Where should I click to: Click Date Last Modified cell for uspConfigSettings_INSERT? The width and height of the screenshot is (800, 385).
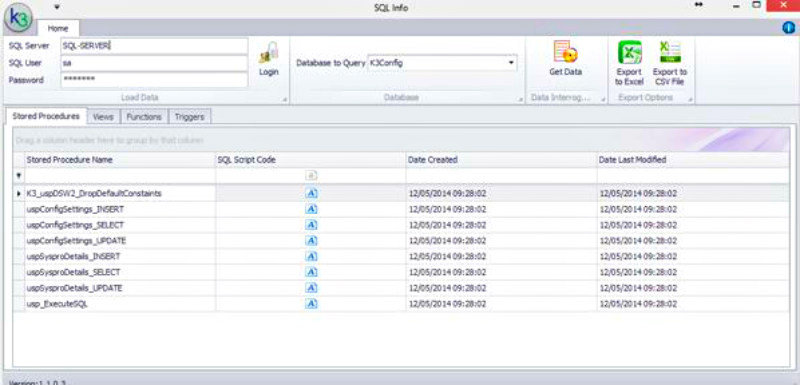(x=693, y=209)
